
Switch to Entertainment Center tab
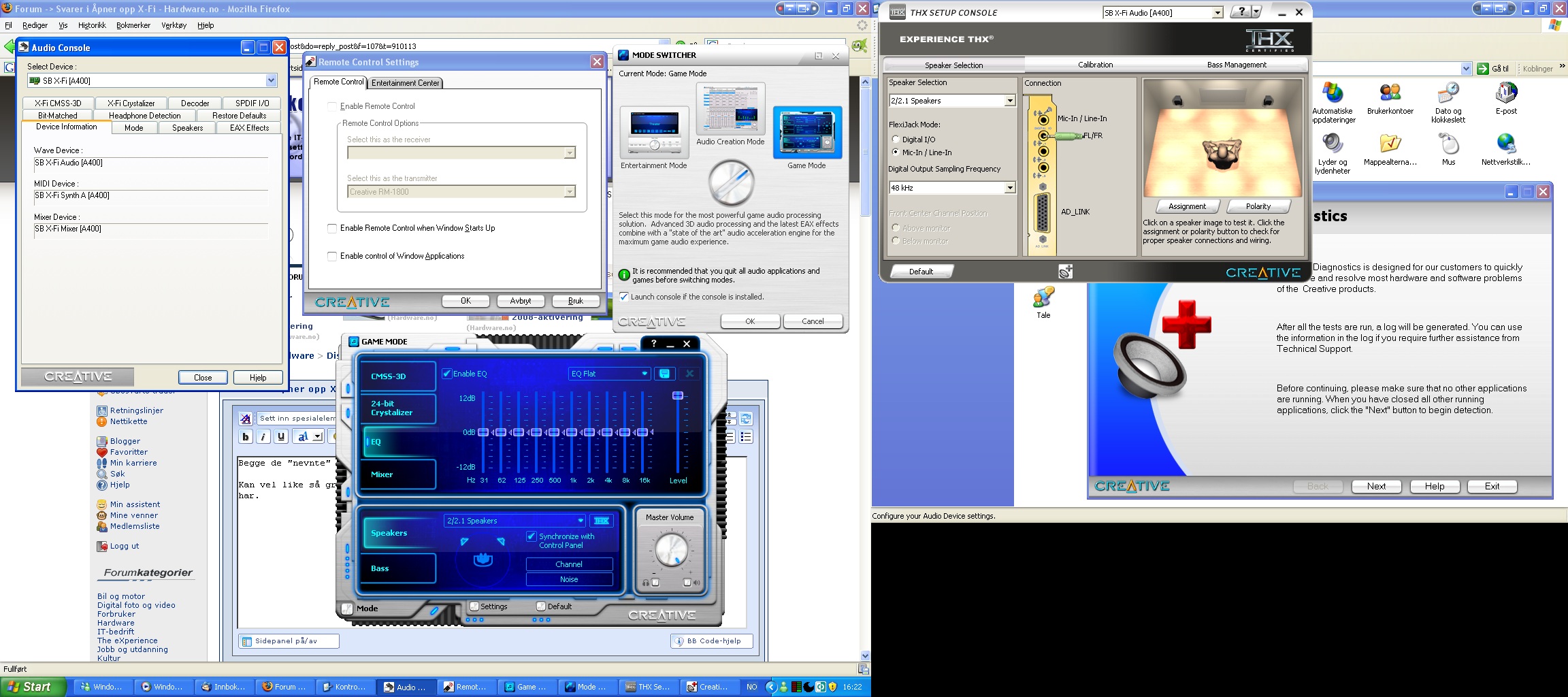pyautogui.click(x=406, y=83)
